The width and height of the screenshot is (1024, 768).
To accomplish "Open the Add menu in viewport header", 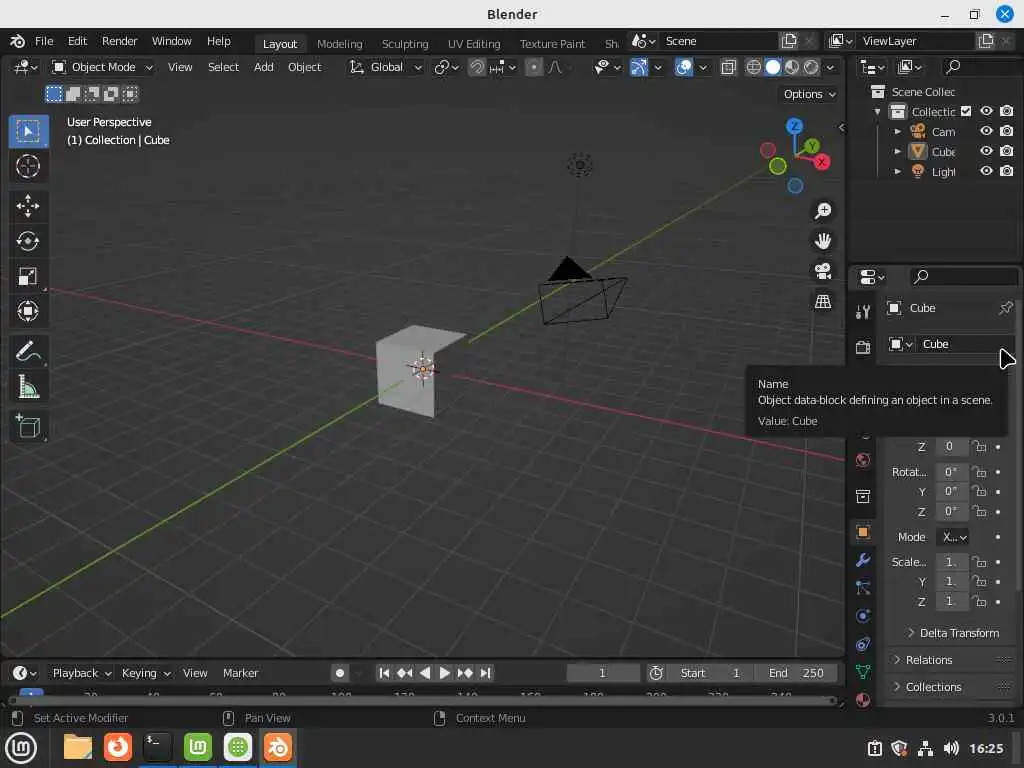I will pos(264,67).
